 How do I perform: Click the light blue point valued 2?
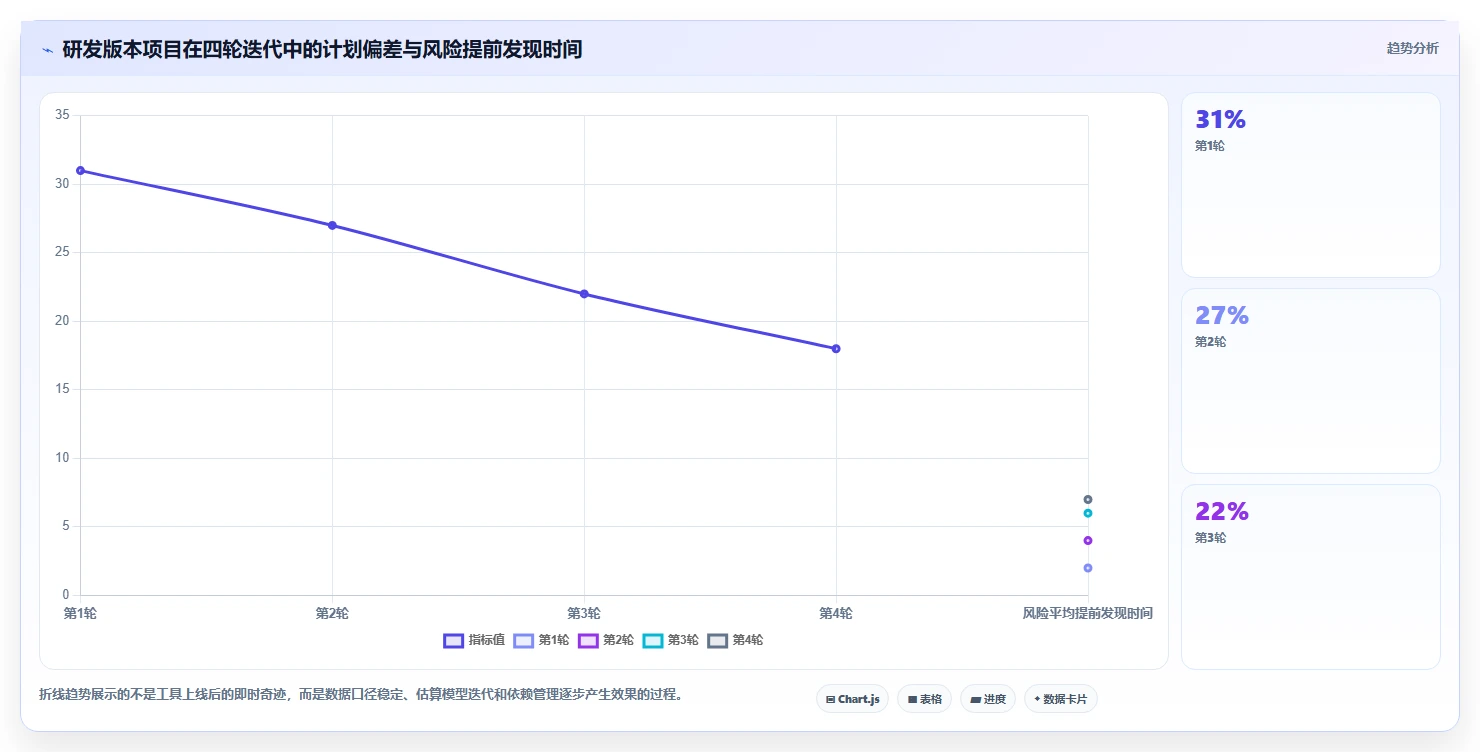pyautogui.click(x=1088, y=568)
